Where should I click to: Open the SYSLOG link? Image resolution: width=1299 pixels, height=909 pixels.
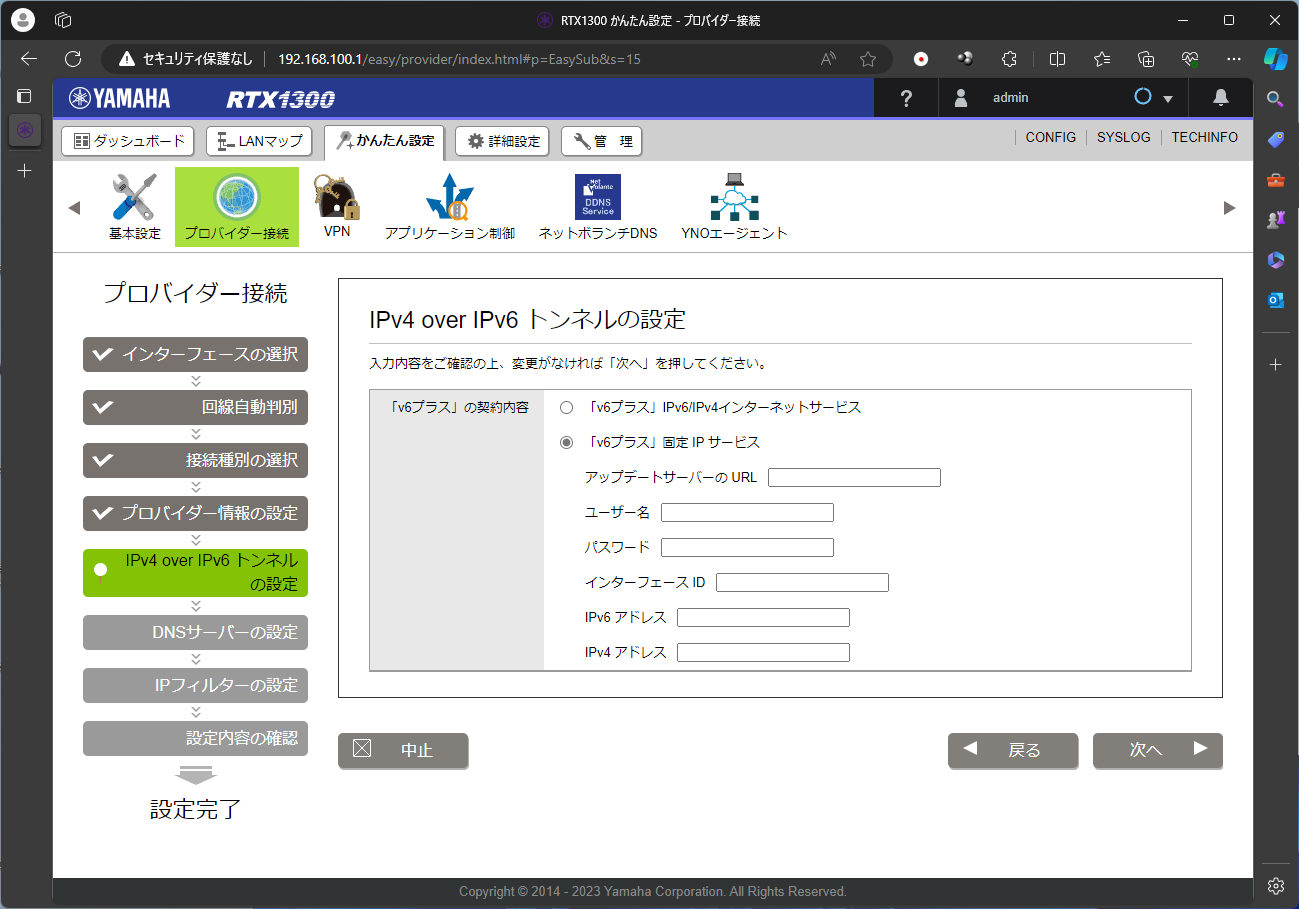pyautogui.click(x=1123, y=137)
